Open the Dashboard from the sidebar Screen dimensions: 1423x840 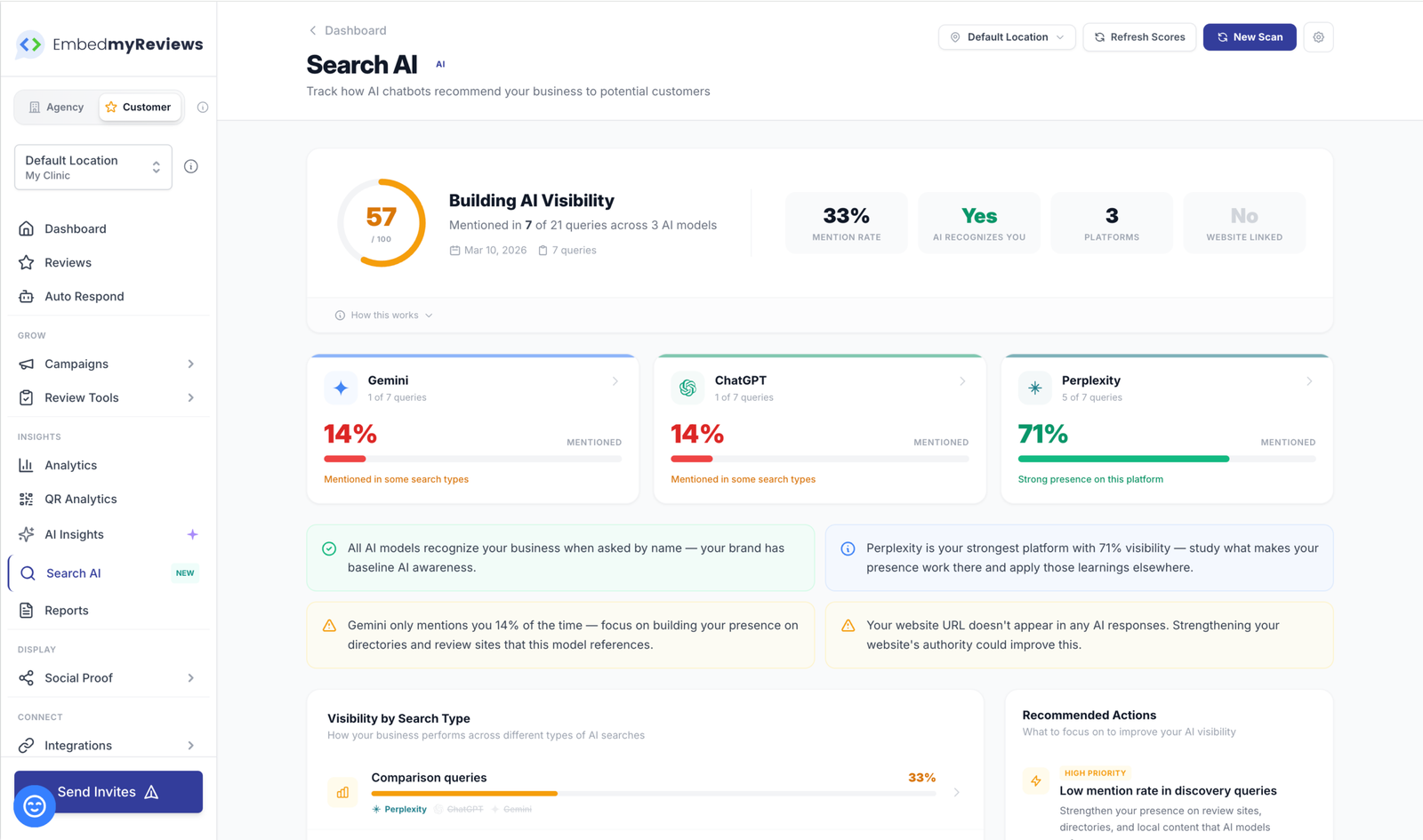click(76, 228)
